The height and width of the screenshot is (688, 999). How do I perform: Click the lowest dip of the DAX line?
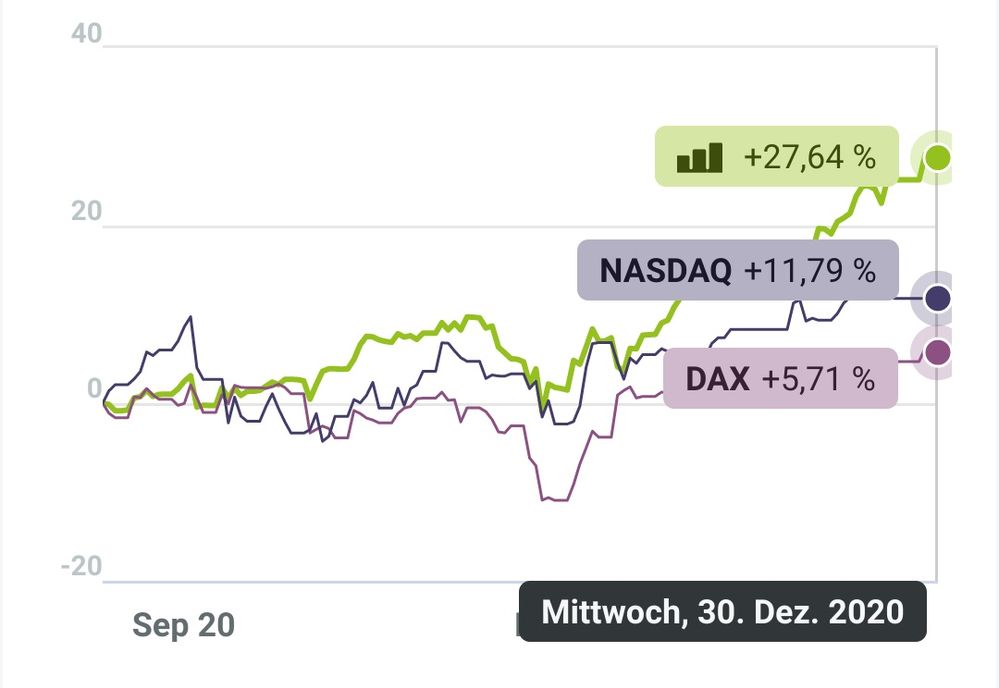pyautogui.click(x=556, y=499)
